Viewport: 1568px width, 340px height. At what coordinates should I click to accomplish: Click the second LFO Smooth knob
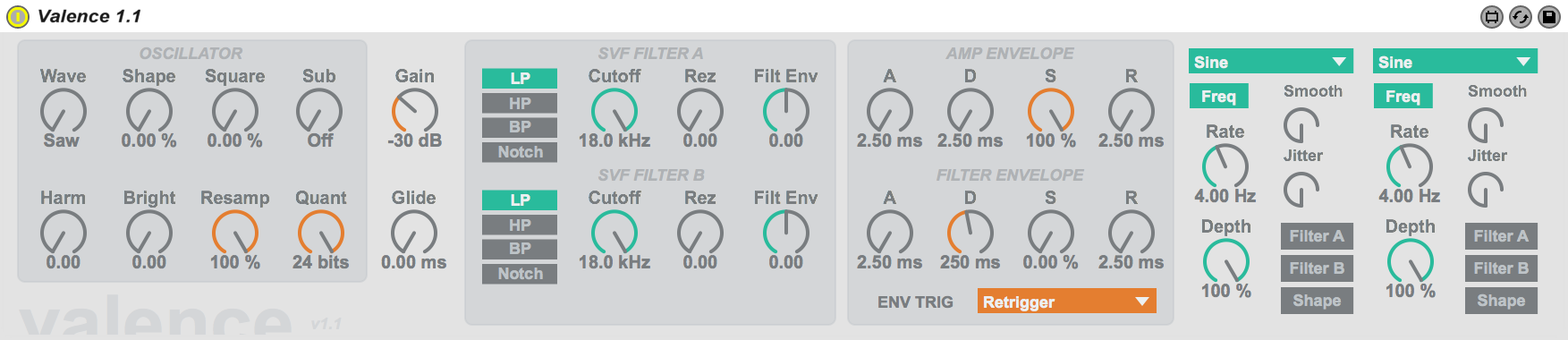click(1486, 126)
